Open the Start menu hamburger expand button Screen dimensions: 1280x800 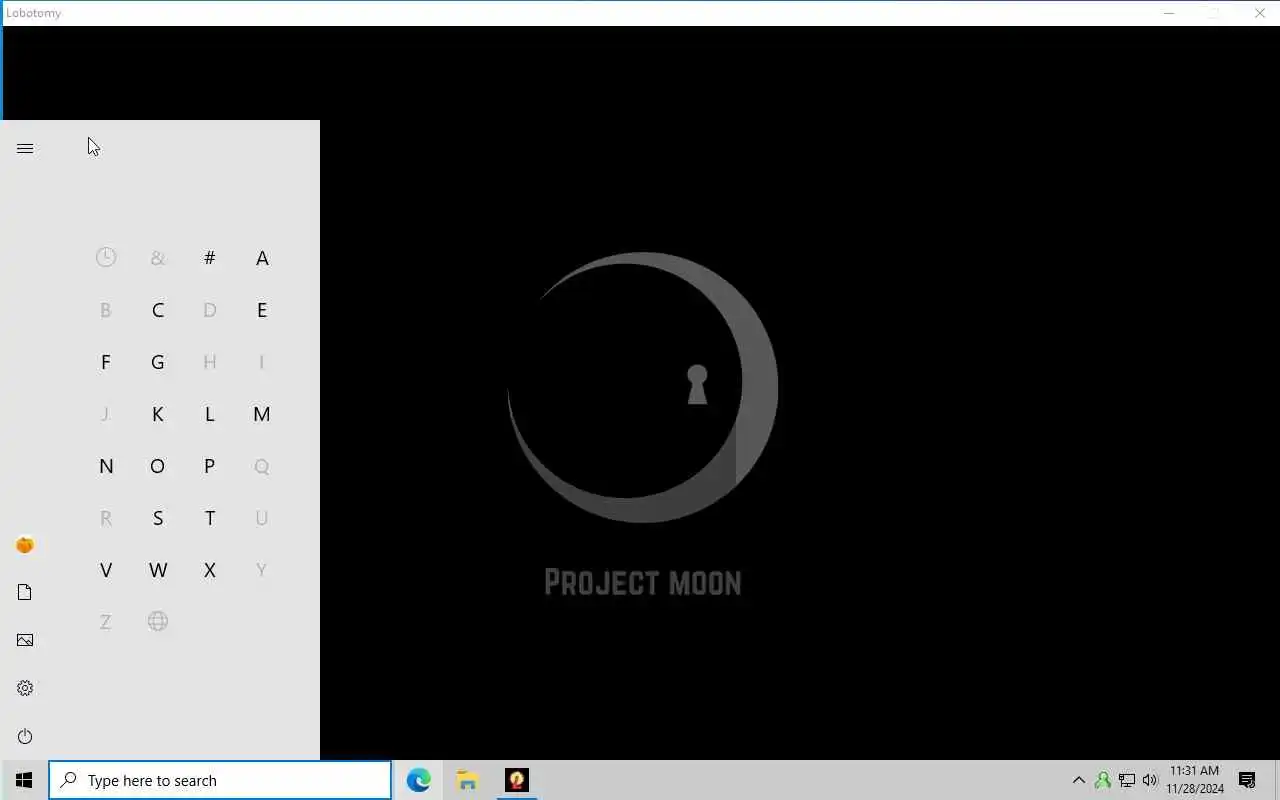coord(25,148)
